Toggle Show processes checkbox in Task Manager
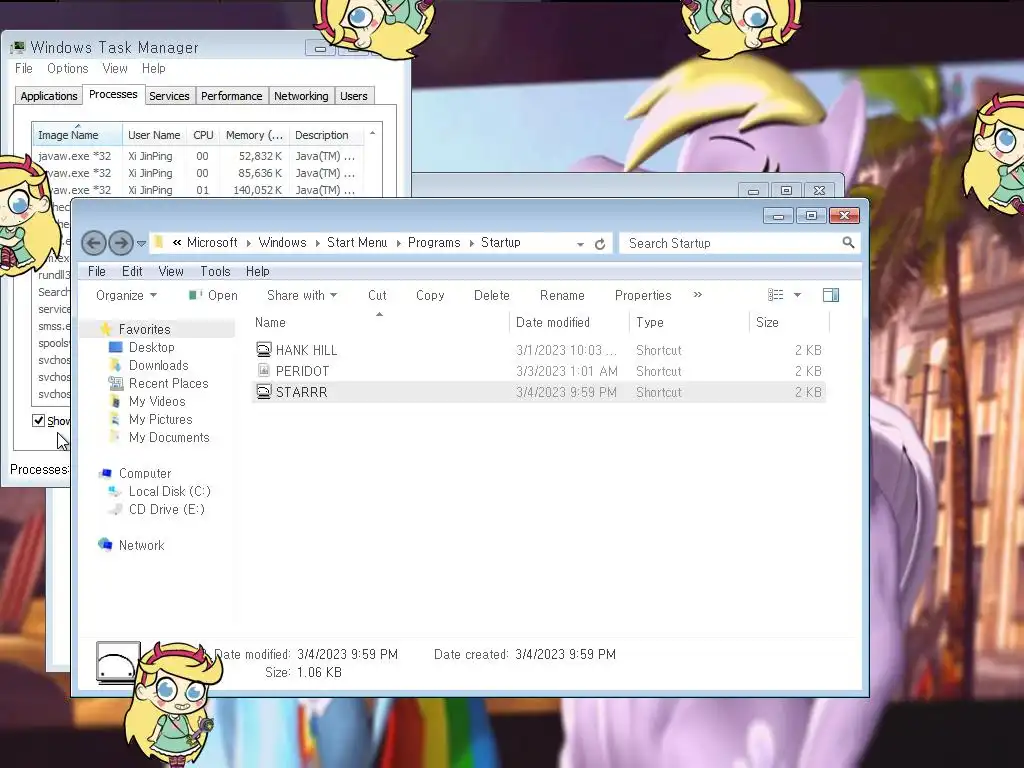The width and height of the screenshot is (1024, 768). click(39, 421)
